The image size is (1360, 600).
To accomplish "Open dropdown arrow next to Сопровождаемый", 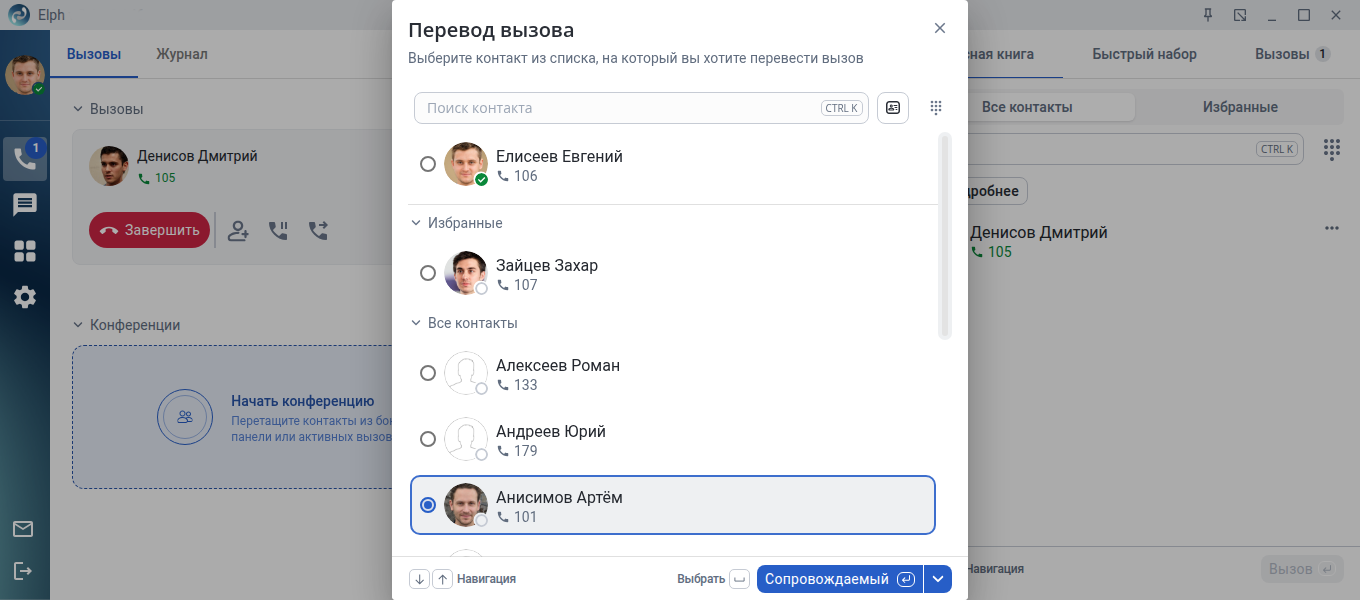I will [938, 579].
